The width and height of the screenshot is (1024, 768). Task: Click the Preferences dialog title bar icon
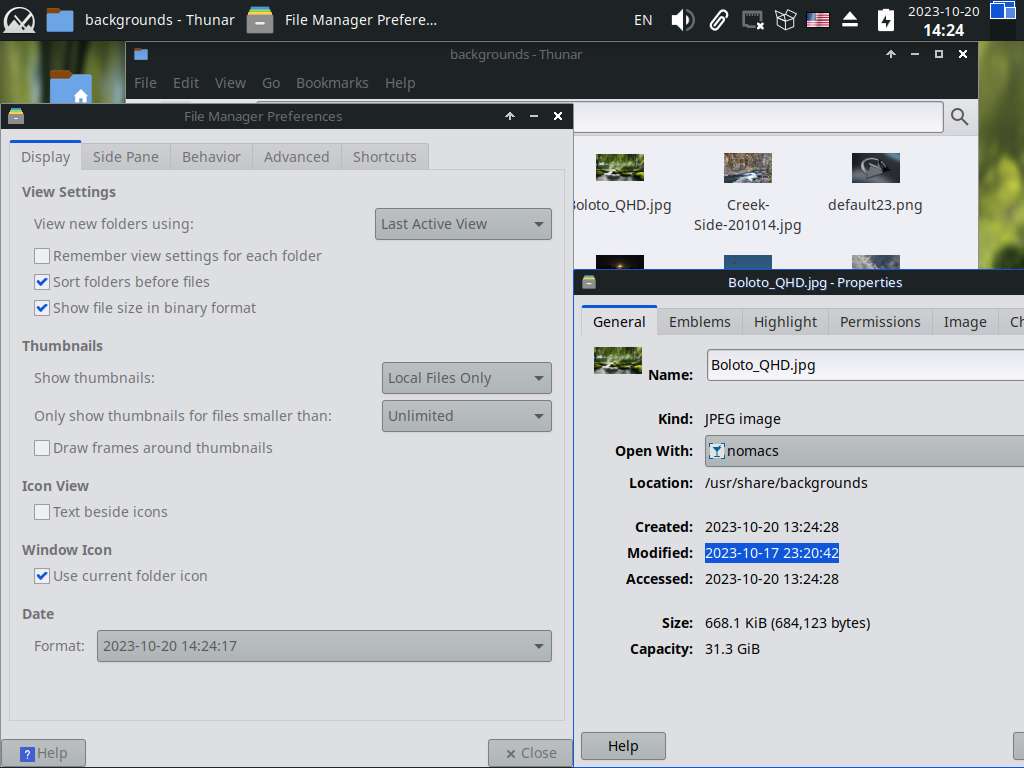click(16, 116)
